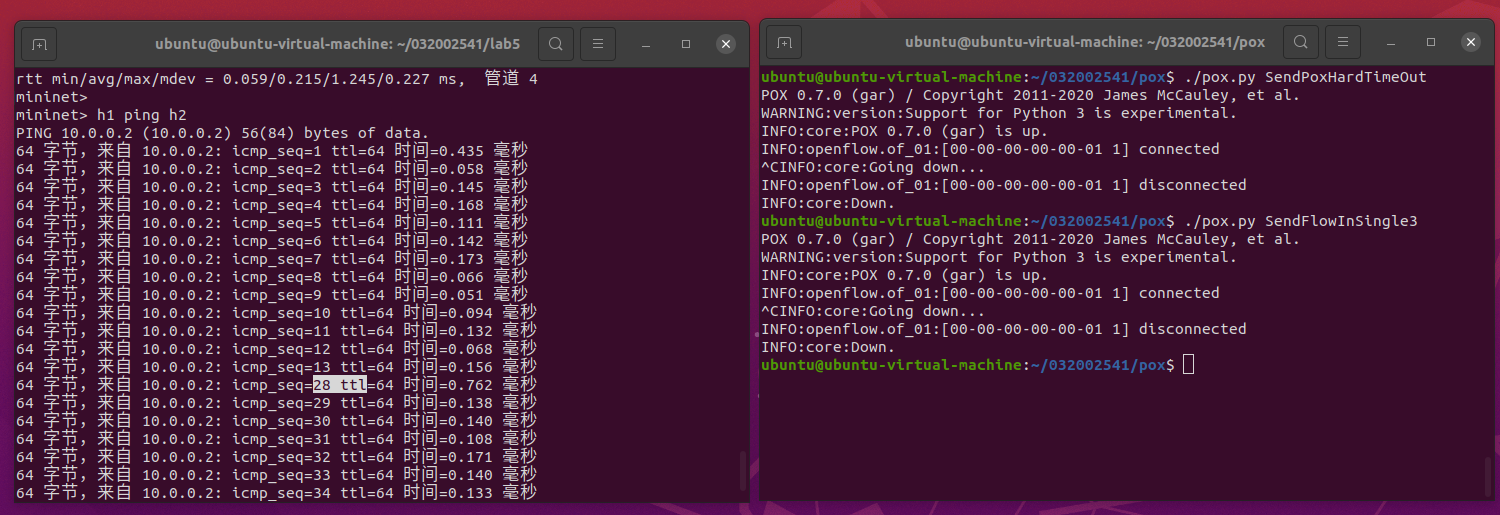This screenshot has width=1500, height=515.
Task: Click the icmp_seq=29 ping reply line
Action: [x=276, y=403]
